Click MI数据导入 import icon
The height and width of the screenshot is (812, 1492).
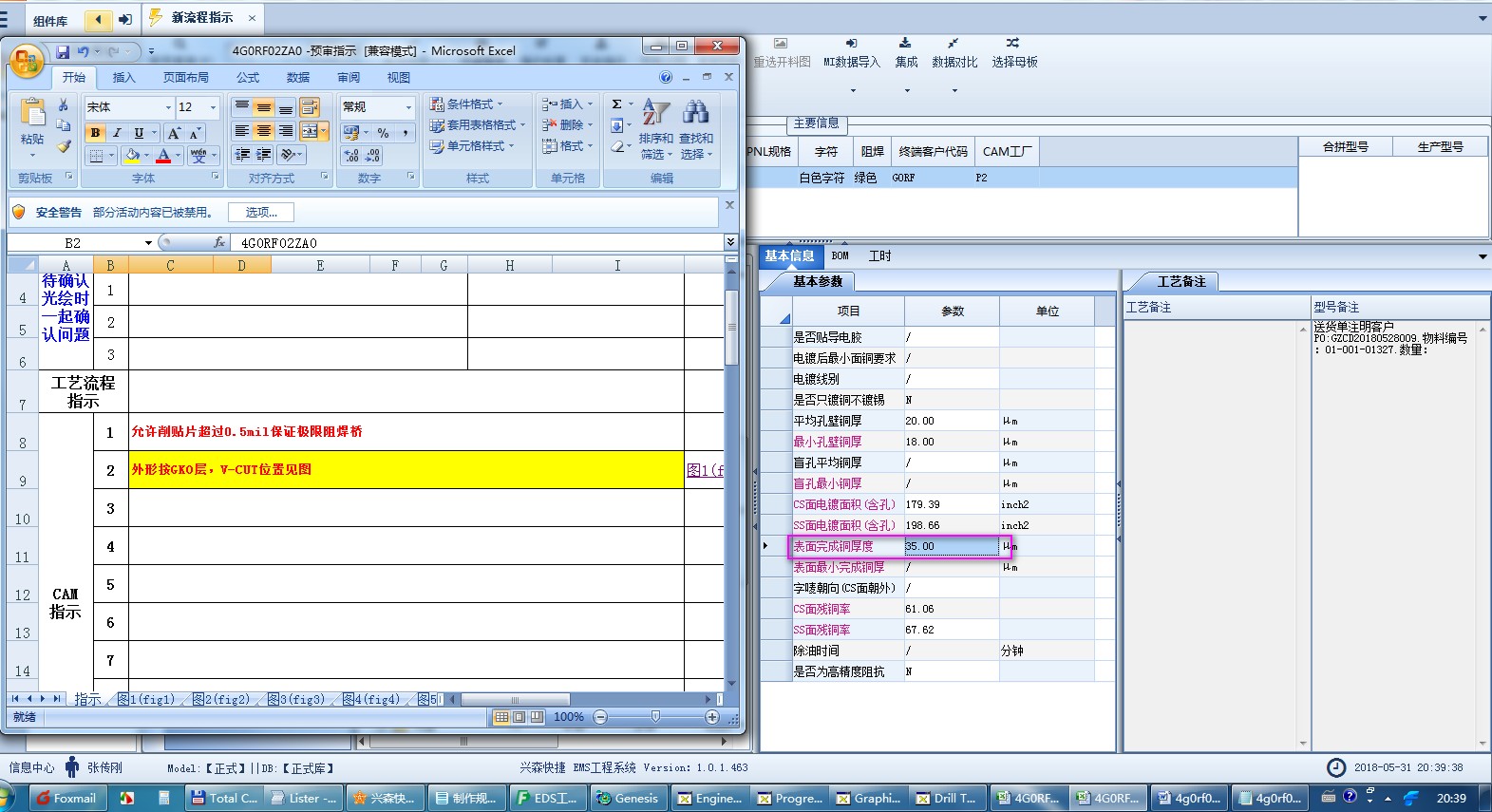click(x=852, y=44)
